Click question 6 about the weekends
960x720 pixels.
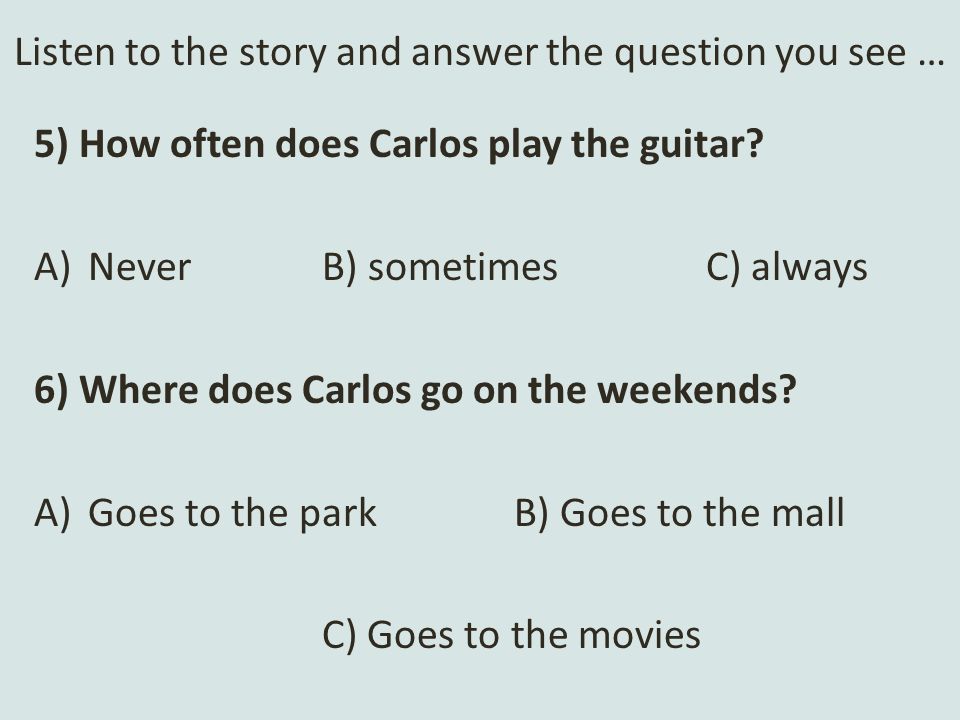tap(415, 390)
